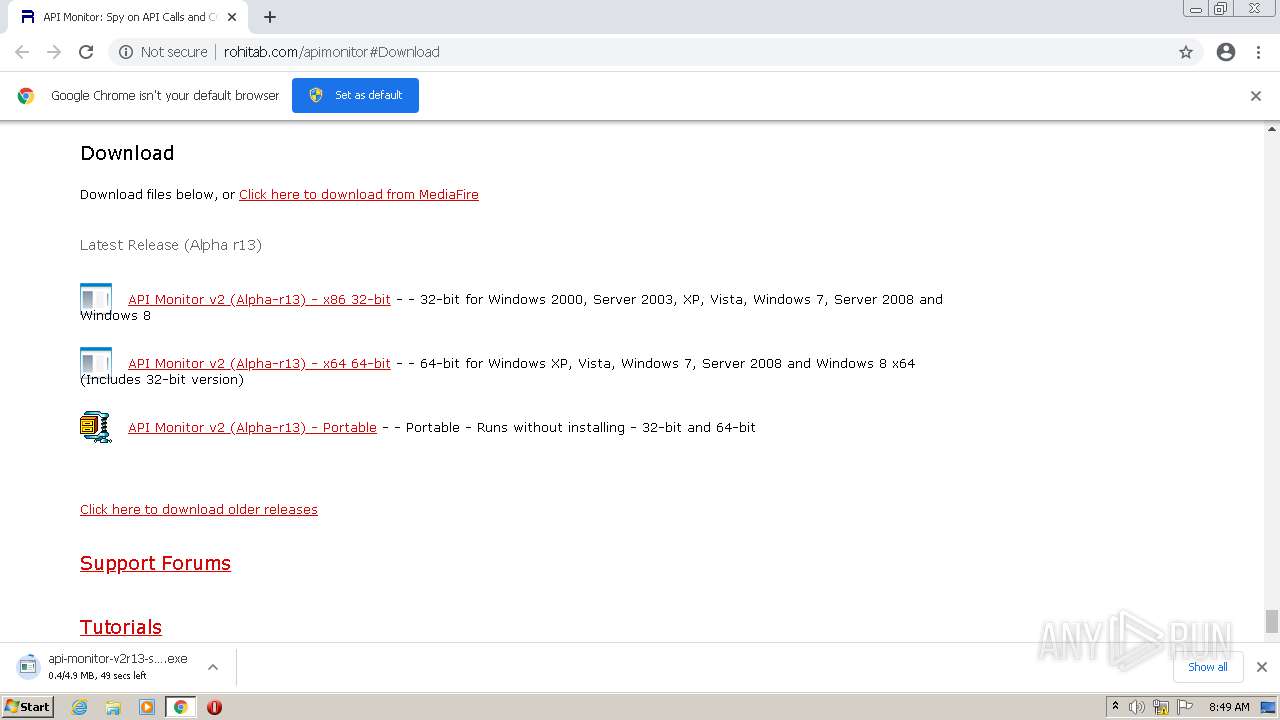Click the network tray icon

[1161, 707]
